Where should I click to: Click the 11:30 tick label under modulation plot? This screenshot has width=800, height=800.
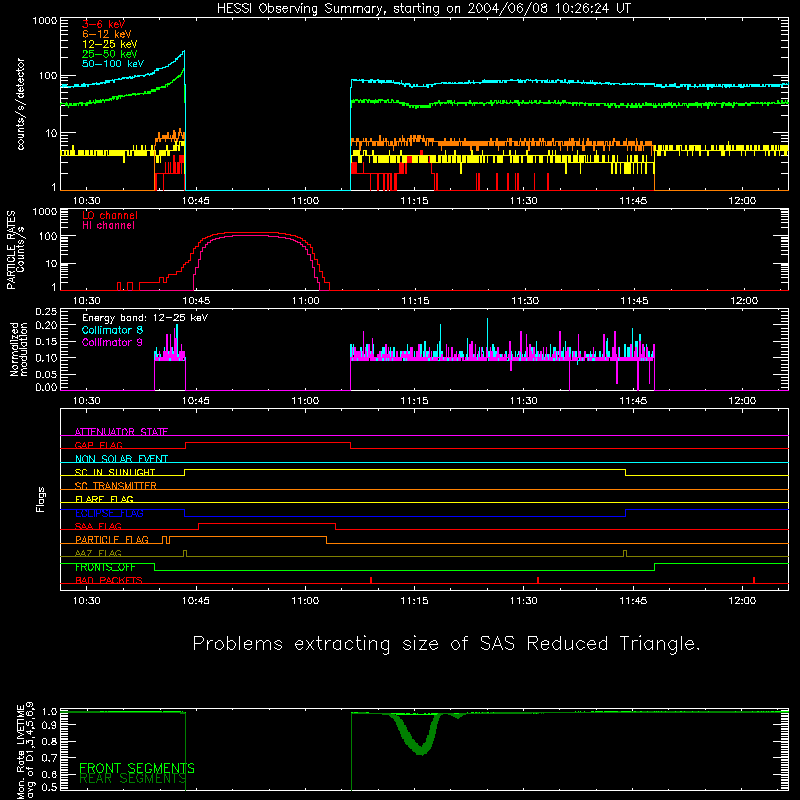pyautogui.click(x=523, y=401)
